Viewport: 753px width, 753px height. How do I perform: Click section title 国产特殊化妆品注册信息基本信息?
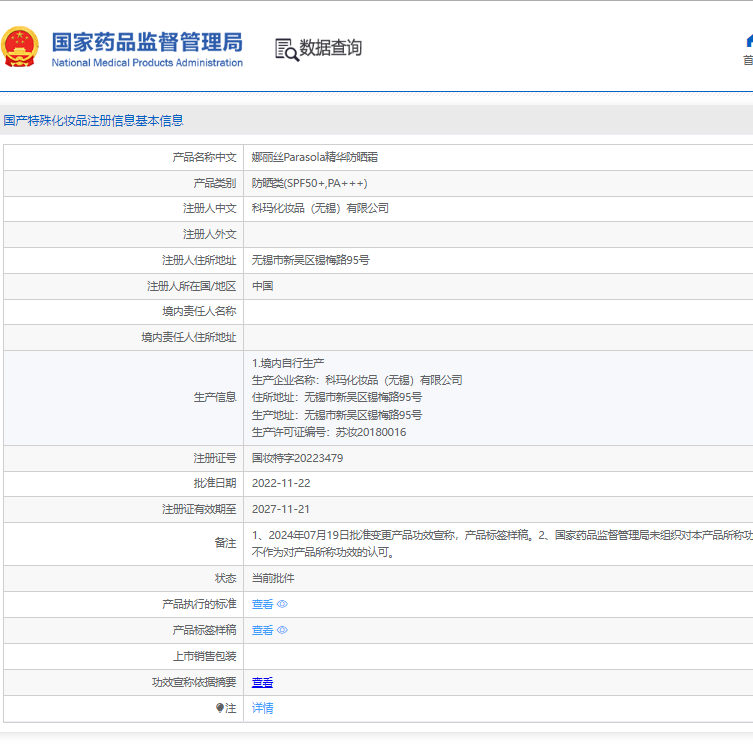click(93, 120)
